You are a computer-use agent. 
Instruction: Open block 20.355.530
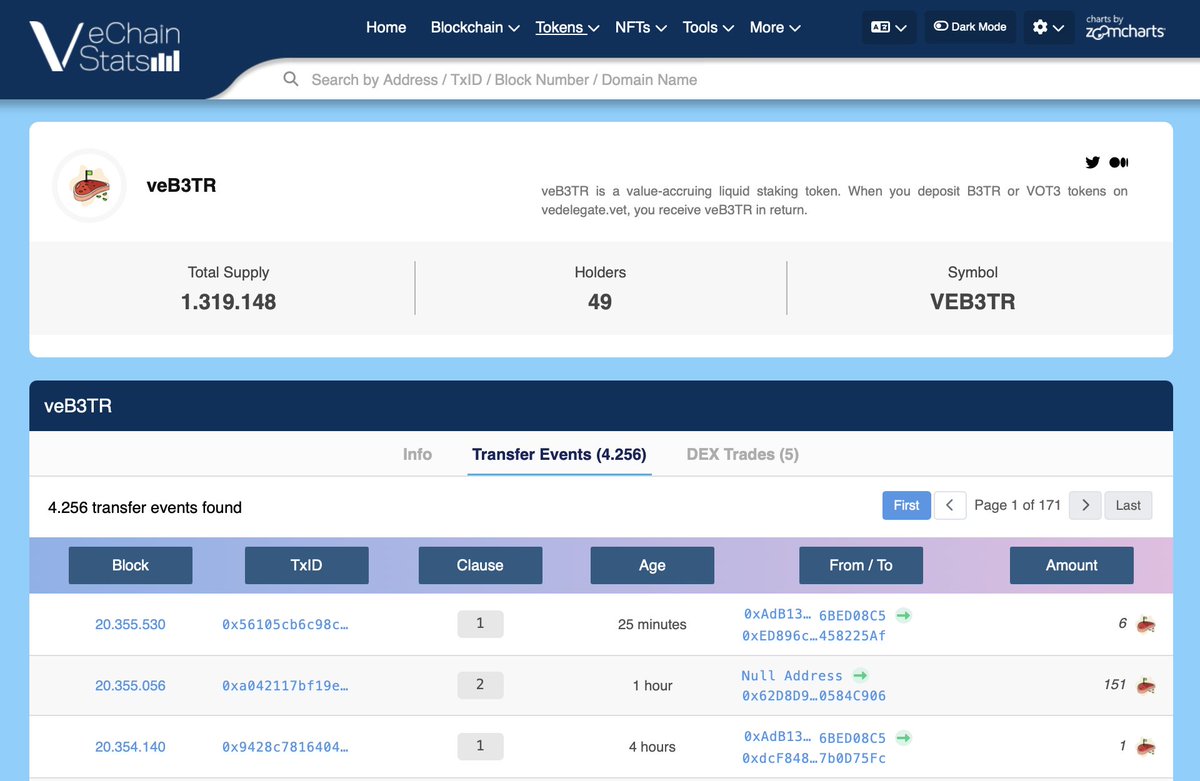(x=130, y=625)
